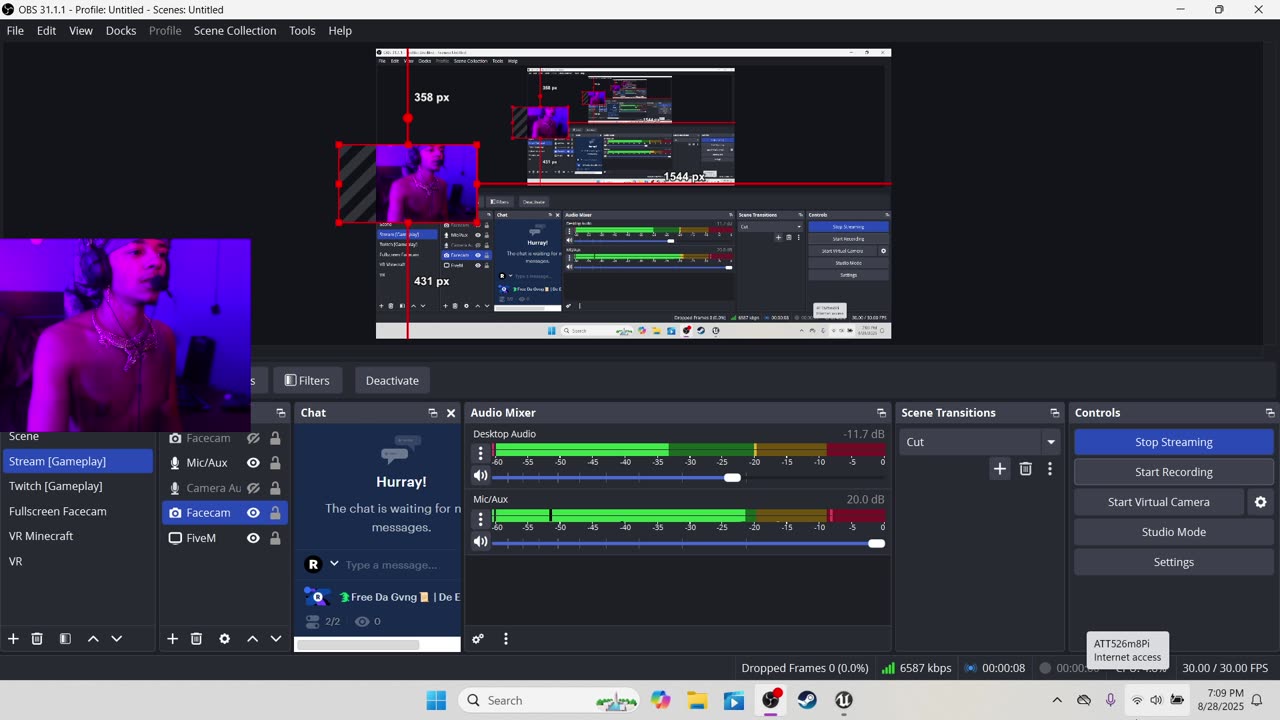Float the Controls dock
The height and width of the screenshot is (720, 1280).
[1270, 413]
